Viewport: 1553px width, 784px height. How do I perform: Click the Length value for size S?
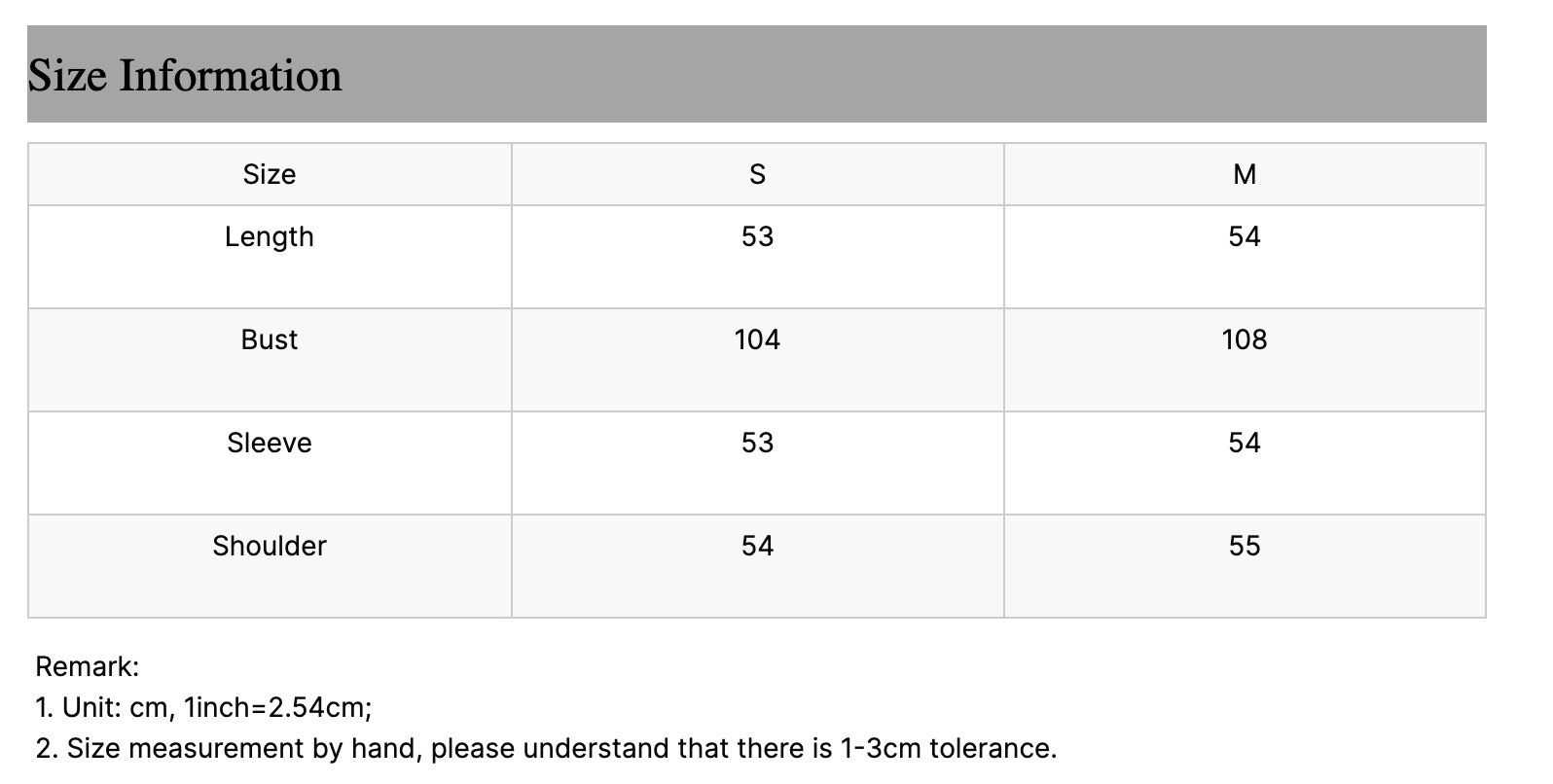click(x=757, y=236)
